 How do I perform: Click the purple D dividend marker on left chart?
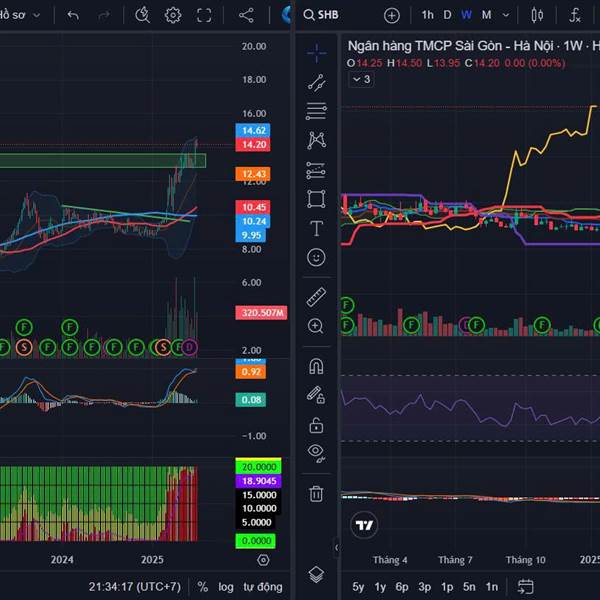point(189,347)
